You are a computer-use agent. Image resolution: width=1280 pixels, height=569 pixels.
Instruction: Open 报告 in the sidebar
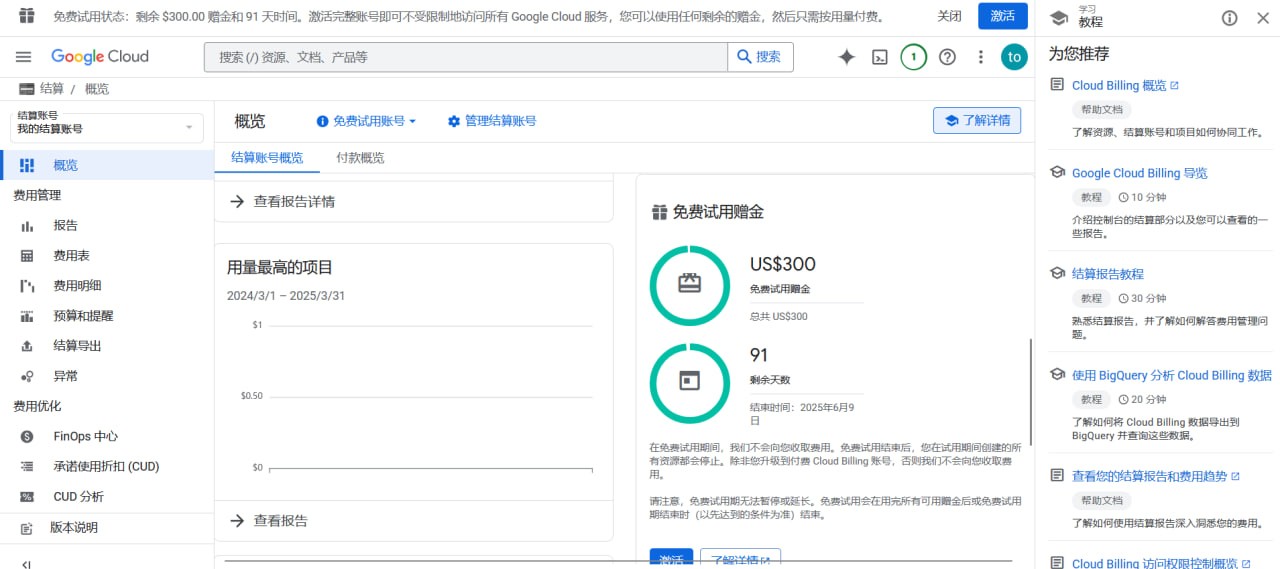(x=107, y=226)
